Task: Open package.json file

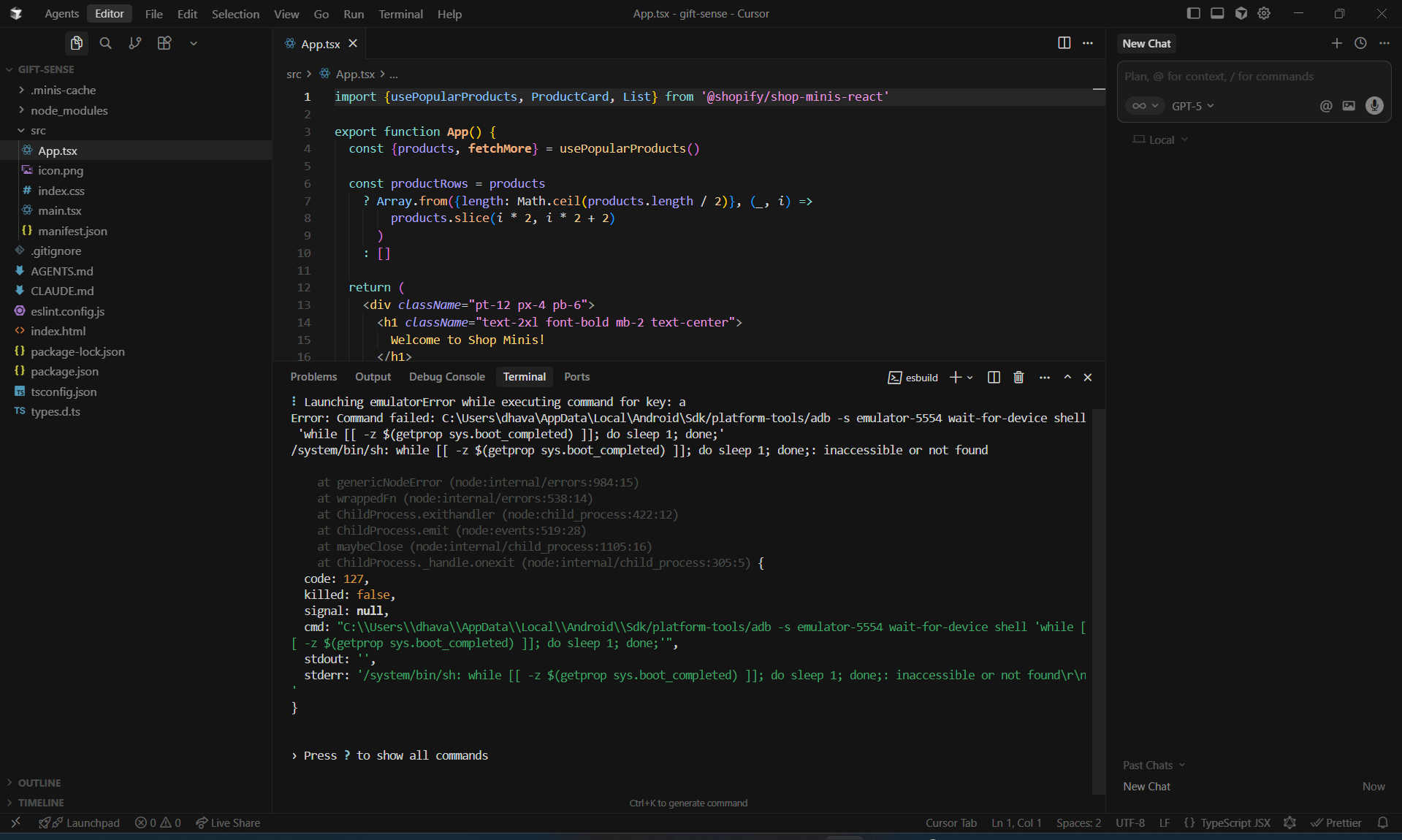Action: point(136,371)
